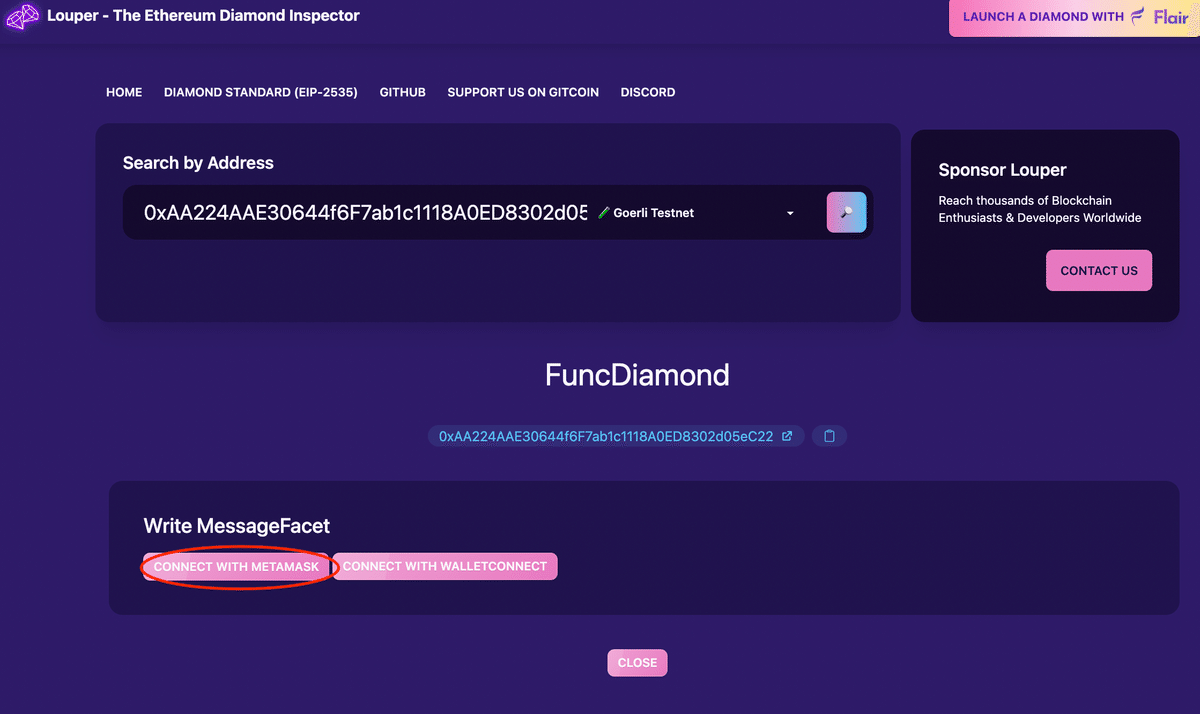Click the CLOSE button
This screenshot has height=714, width=1200.
[x=637, y=663]
